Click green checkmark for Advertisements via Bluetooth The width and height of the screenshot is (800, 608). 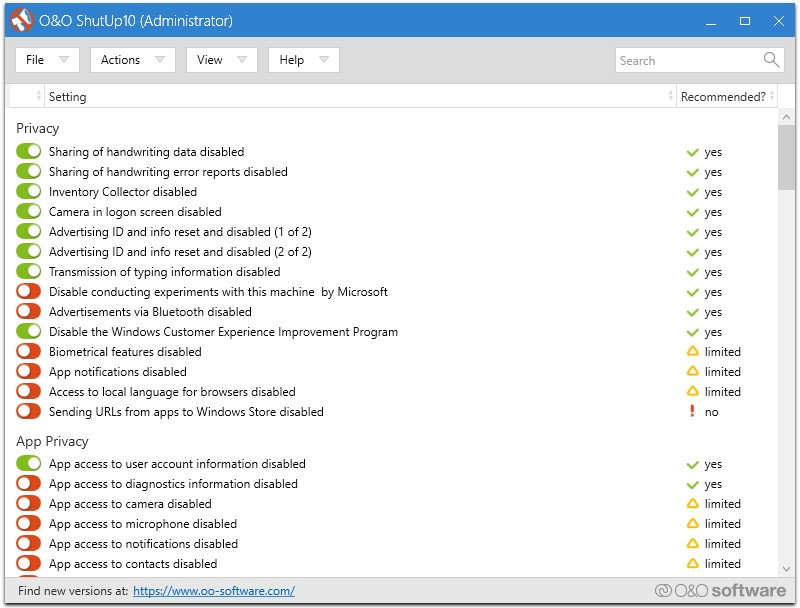(x=692, y=312)
